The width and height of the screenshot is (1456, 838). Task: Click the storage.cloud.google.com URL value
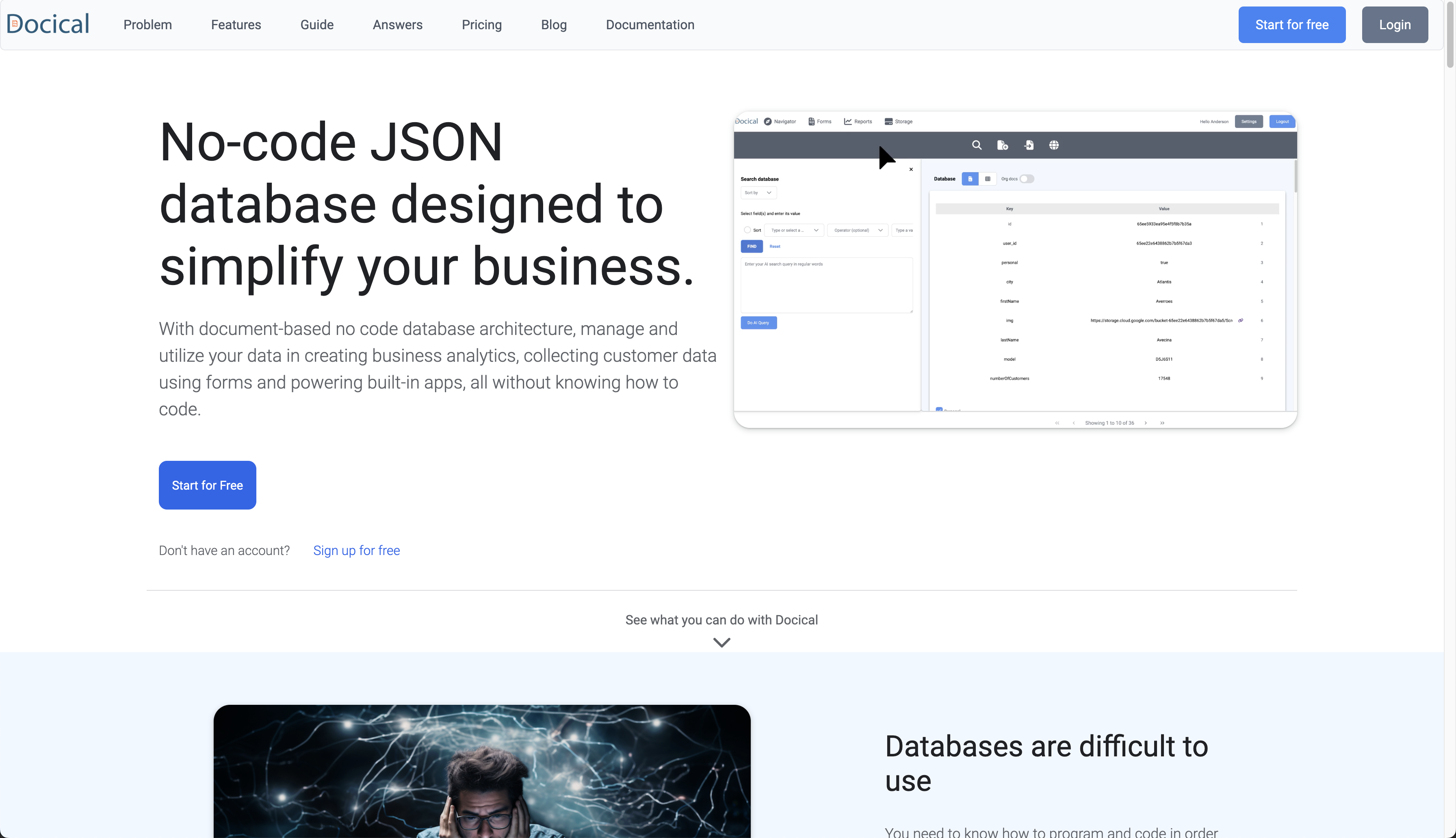pyautogui.click(x=1161, y=321)
